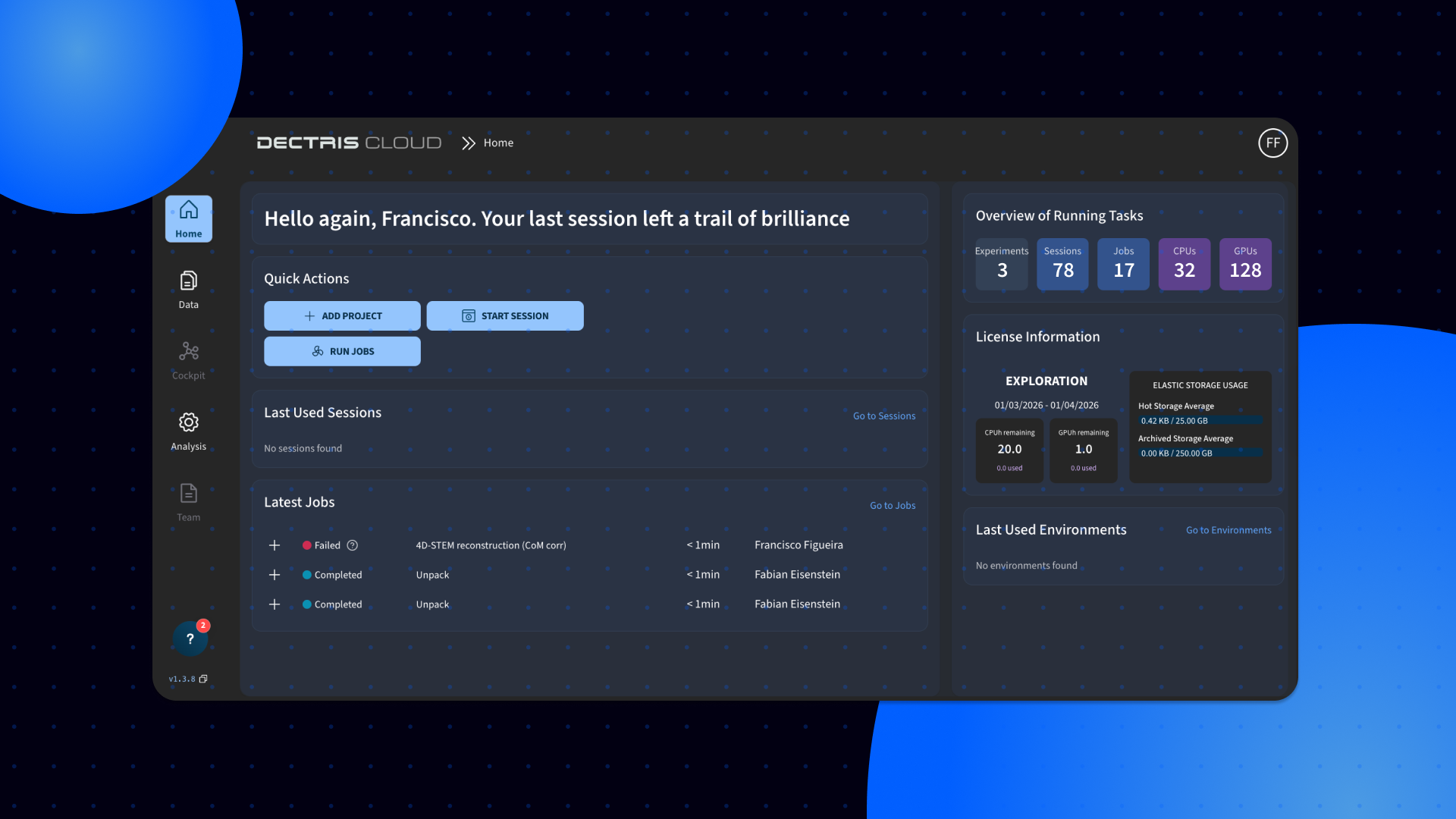Follow the Go to Sessions link
The width and height of the screenshot is (1456, 819).
(883, 416)
